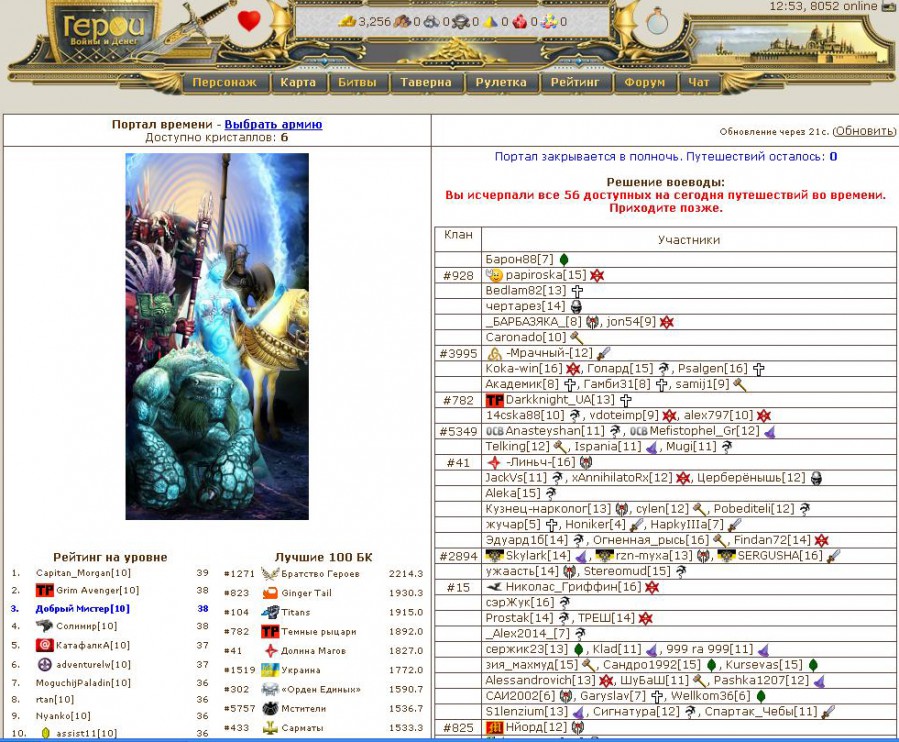The image size is (899, 742).
Task: Open the Темные рыцари clan name
Action: (319, 632)
